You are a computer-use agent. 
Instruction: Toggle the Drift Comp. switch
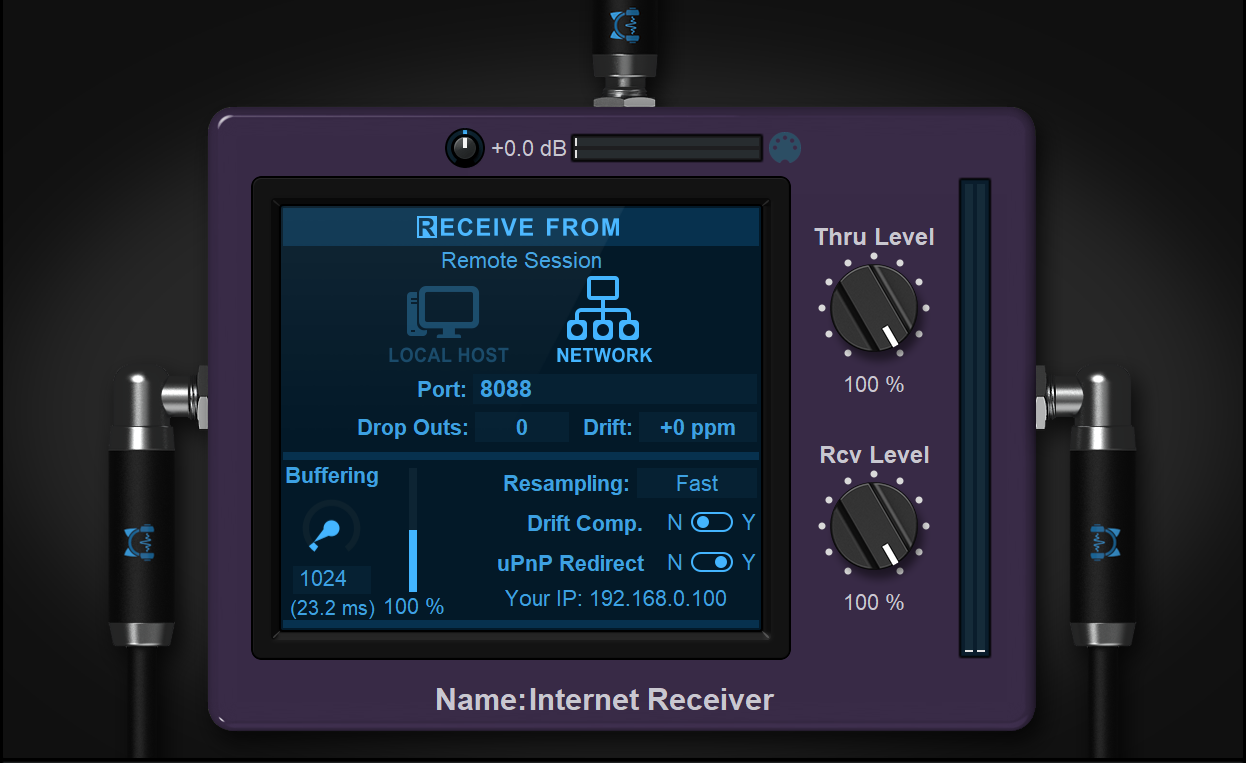[712, 523]
